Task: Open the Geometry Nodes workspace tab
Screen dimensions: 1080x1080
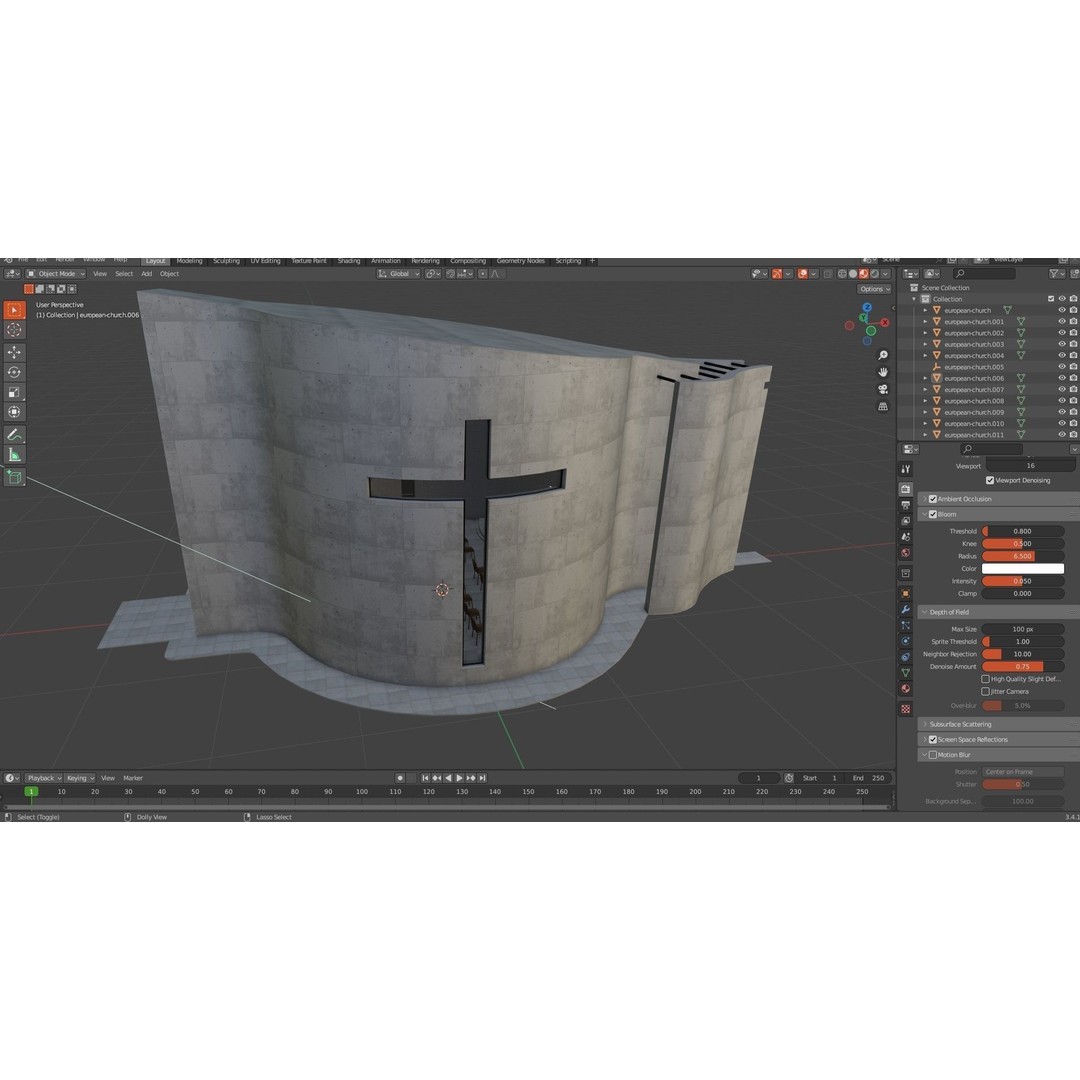Action: pyautogui.click(x=521, y=261)
